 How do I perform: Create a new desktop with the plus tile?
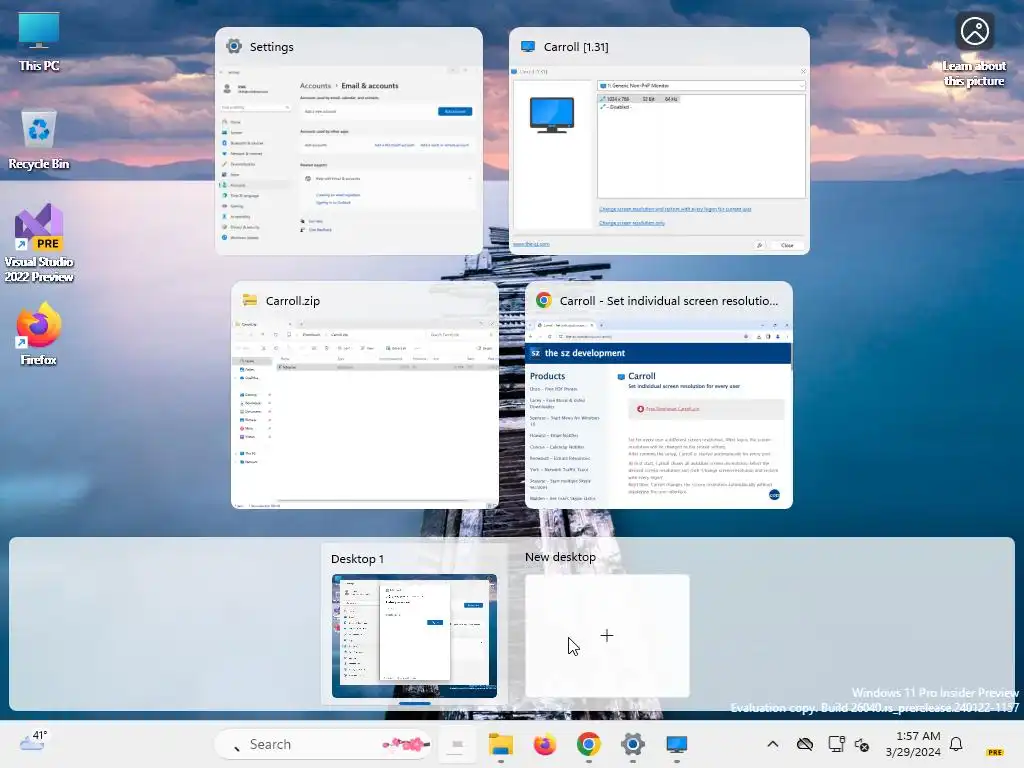[x=607, y=635]
